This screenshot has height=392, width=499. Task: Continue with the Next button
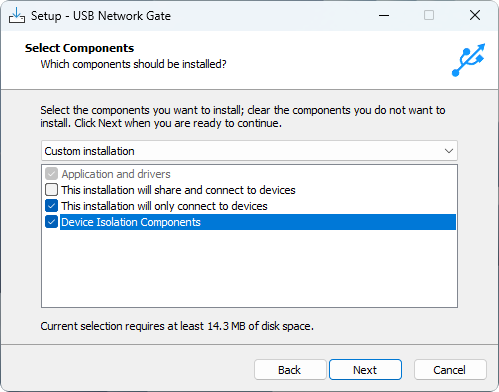(365, 370)
